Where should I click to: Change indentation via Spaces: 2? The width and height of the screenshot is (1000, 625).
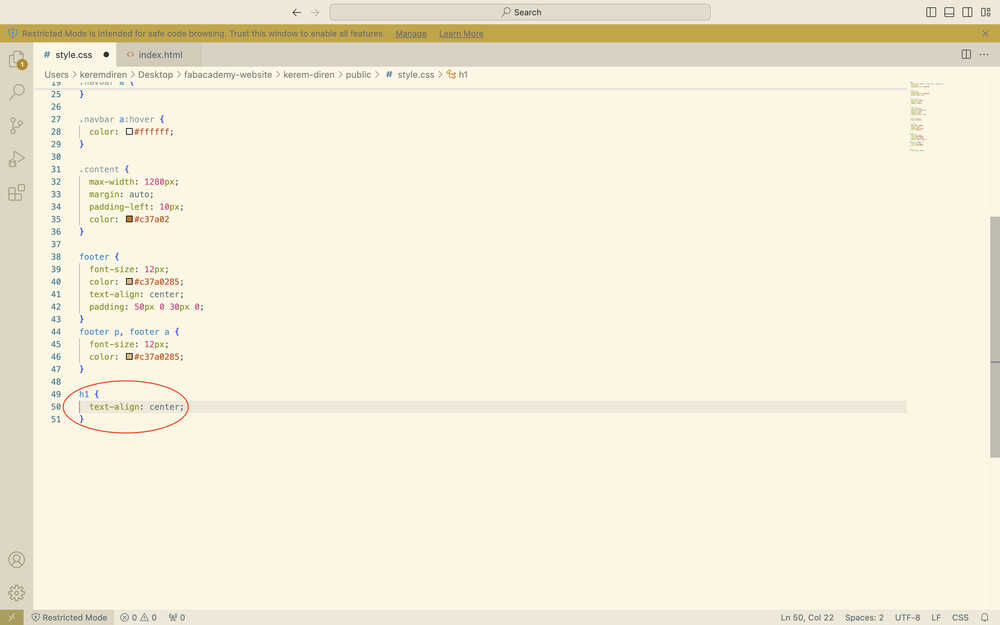point(864,617)
